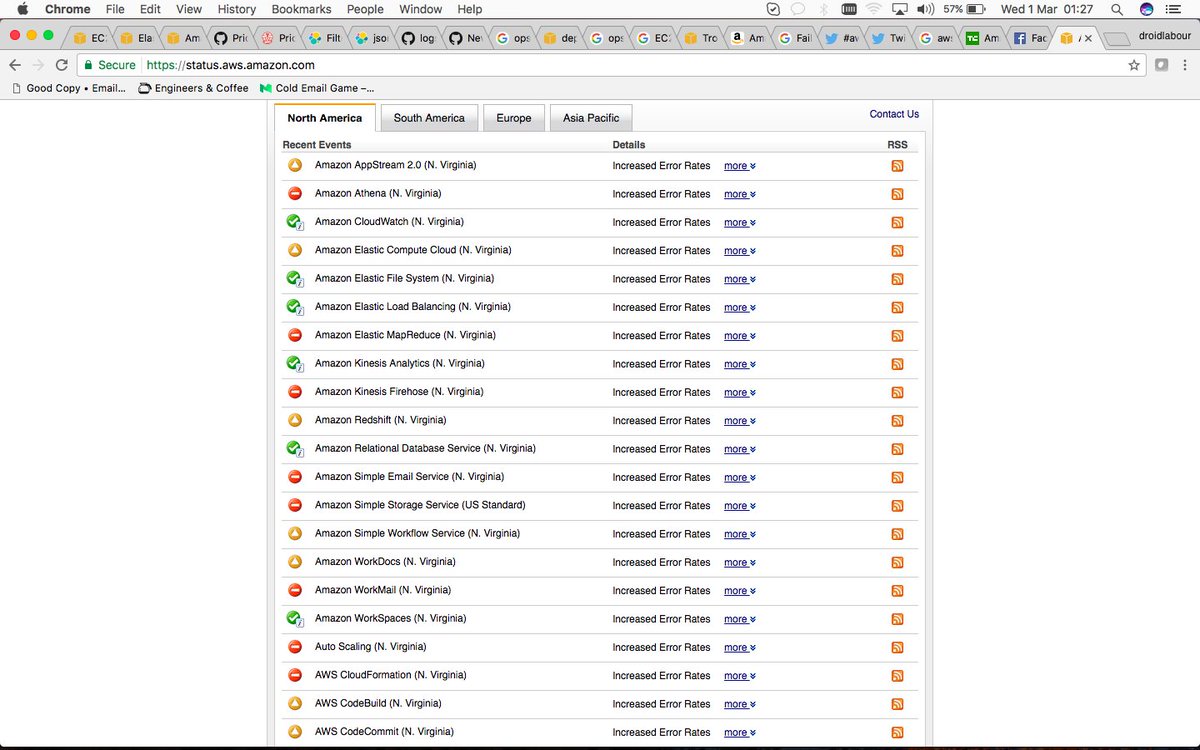
Task: Open RSS feed for Amazon Elastic File System
Action: click(897, 279)
